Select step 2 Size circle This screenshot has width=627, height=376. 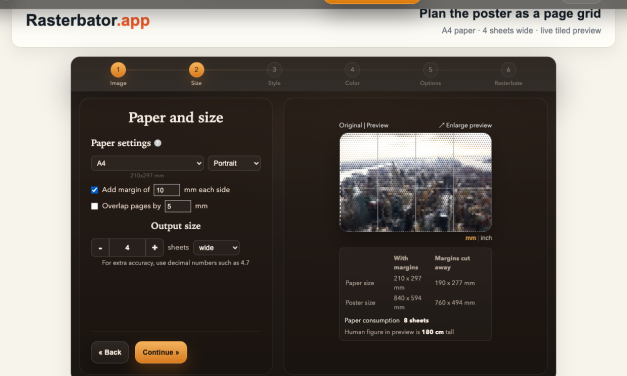[196, 70]
